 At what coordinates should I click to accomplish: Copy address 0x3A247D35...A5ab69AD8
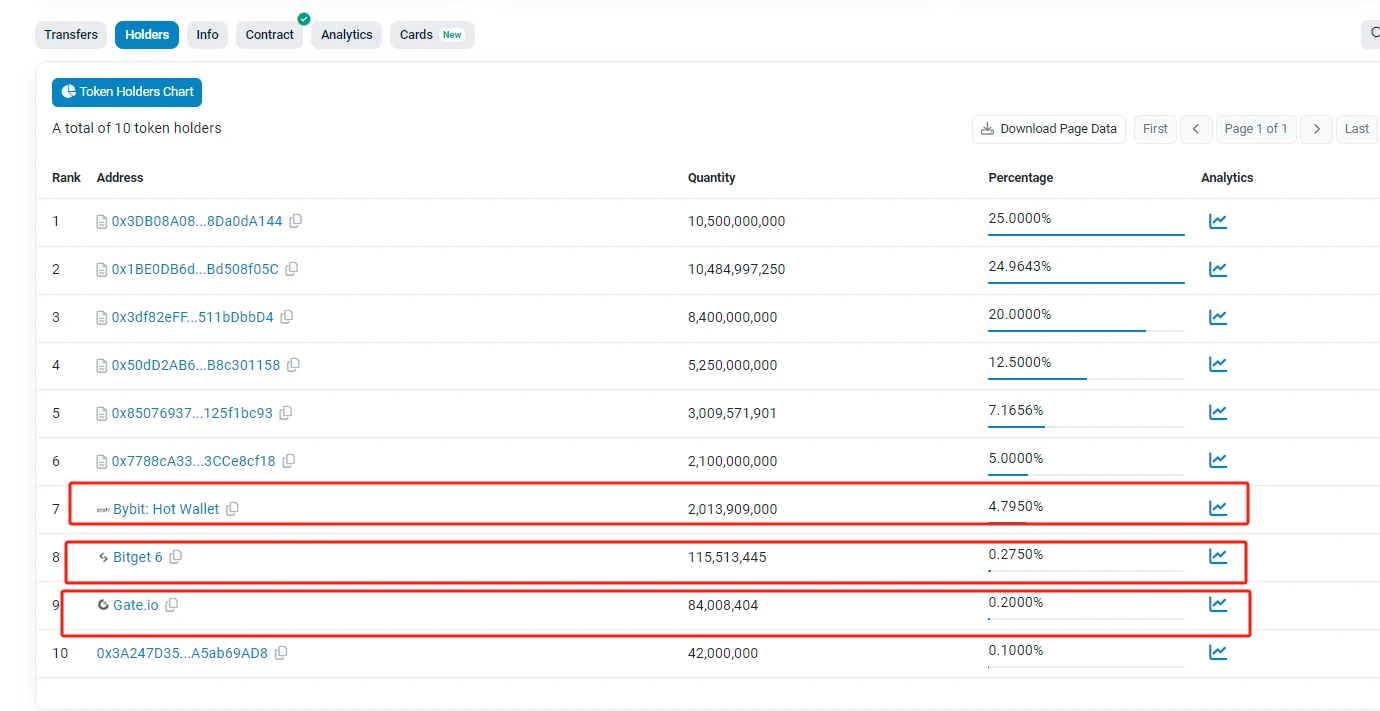281,653
